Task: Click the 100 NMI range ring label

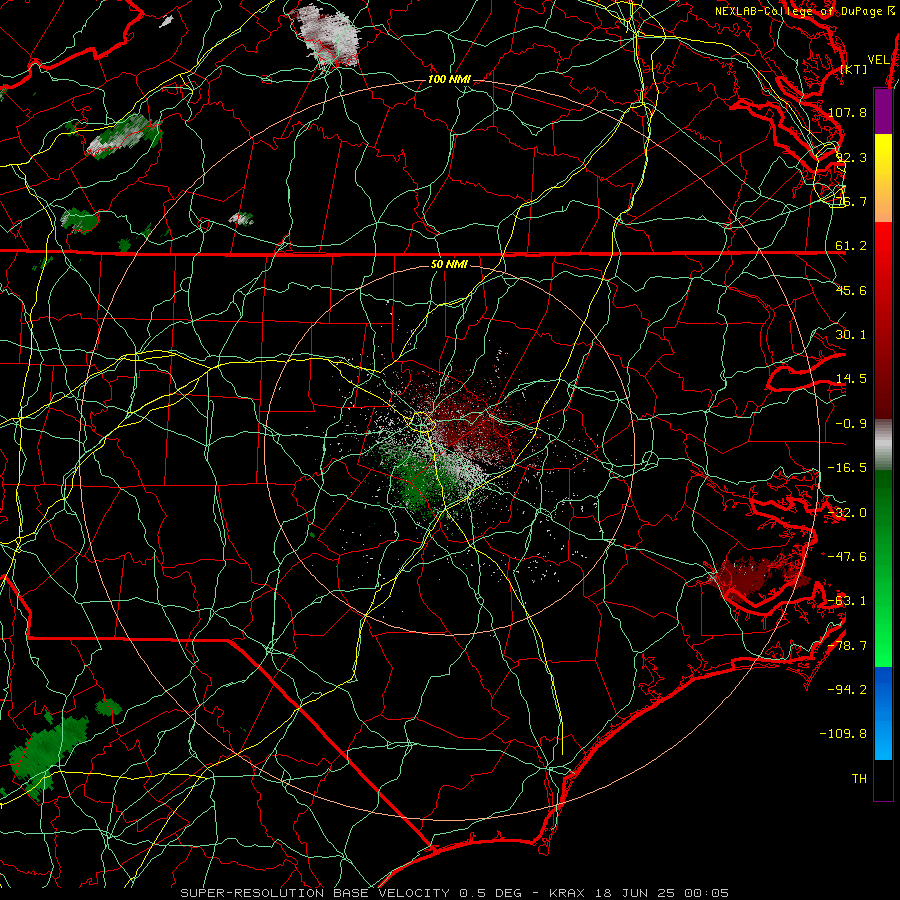Action: [449, 79]
